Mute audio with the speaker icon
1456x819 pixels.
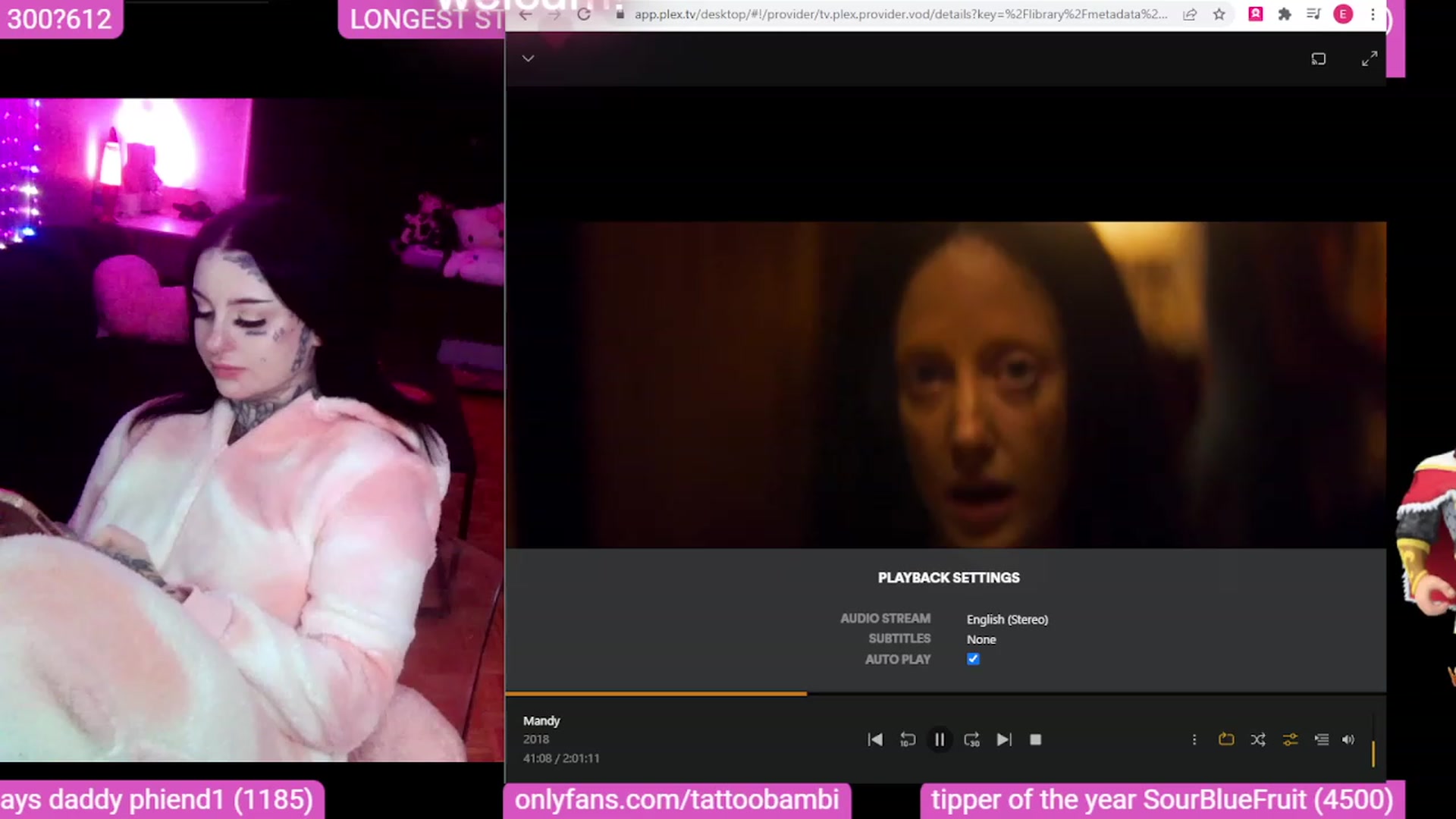1348,739
